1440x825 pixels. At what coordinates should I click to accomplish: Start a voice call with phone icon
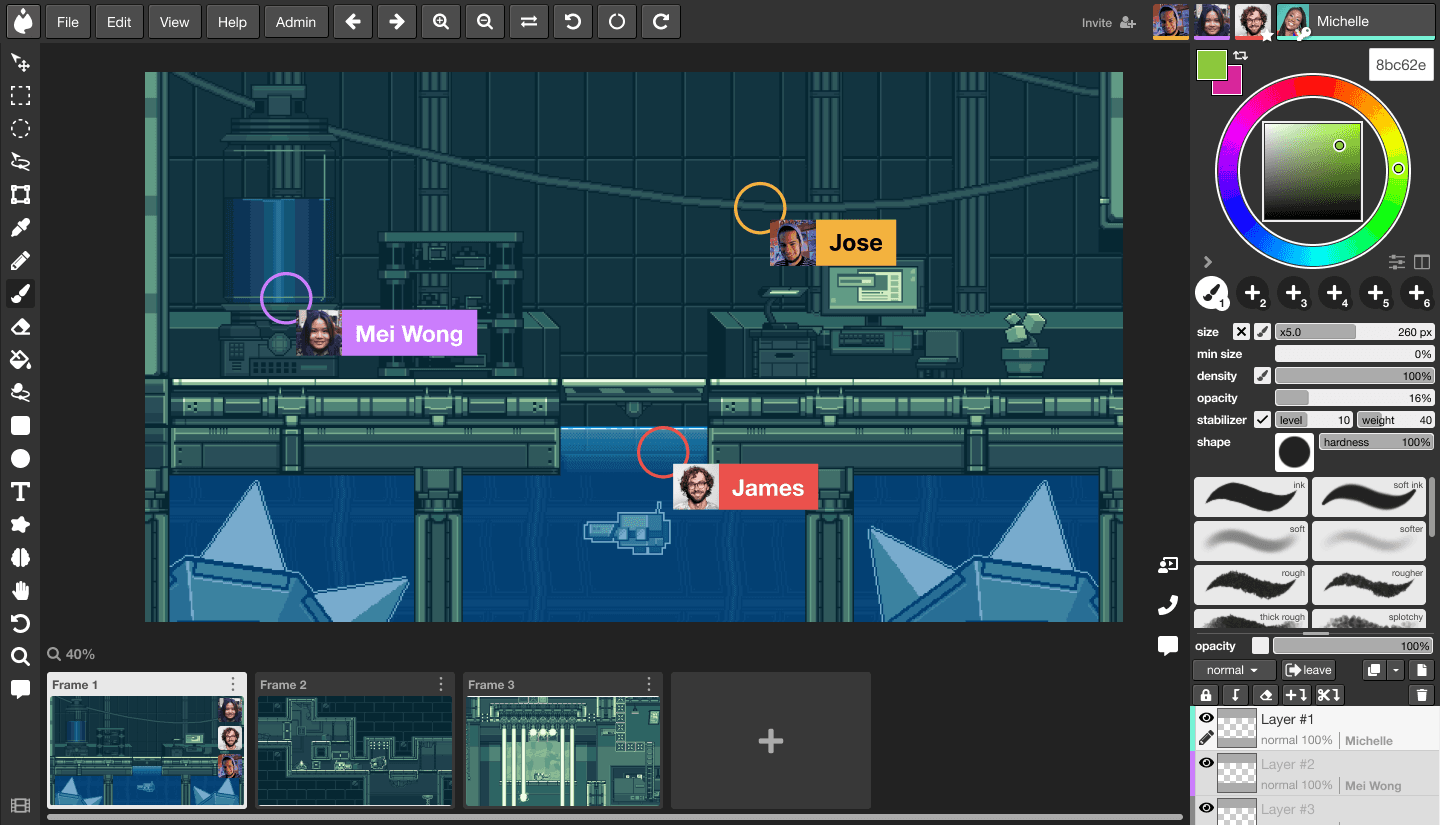pos(1167,605)
